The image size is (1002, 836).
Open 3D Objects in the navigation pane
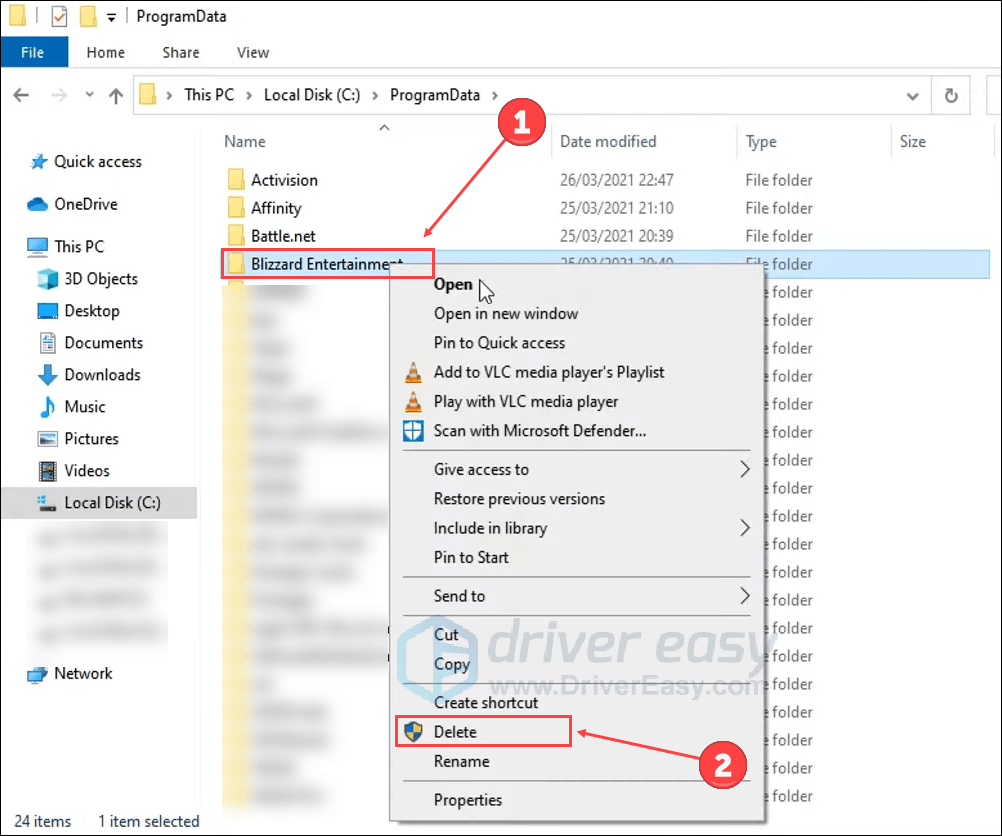coord(101,279)
